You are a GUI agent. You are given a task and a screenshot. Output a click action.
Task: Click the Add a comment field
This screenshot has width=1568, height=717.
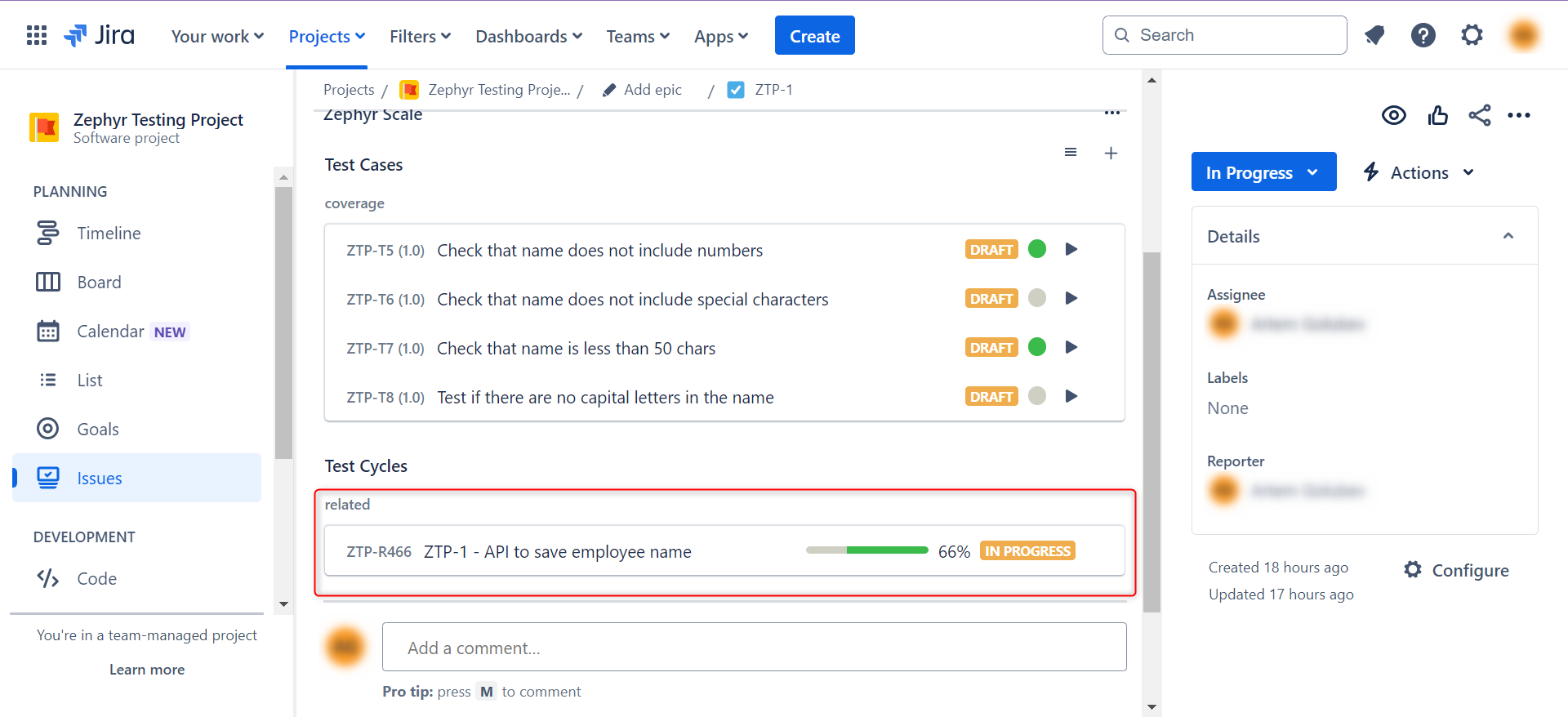[x=754, y=648]
